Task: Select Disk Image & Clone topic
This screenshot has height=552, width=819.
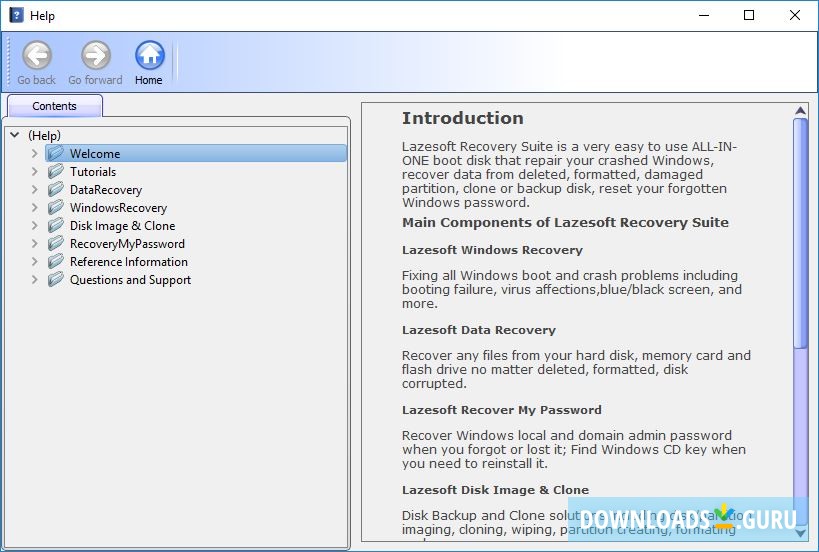Action: (123, 226)
